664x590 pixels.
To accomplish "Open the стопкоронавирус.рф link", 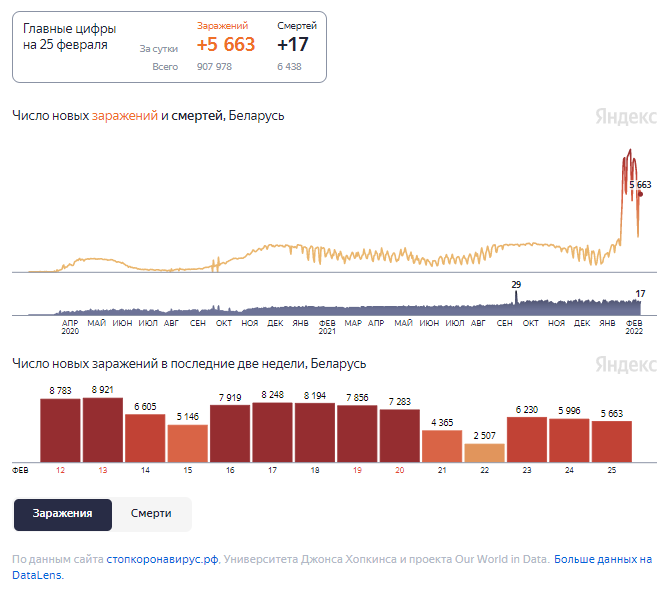I will tap(163, 560).
